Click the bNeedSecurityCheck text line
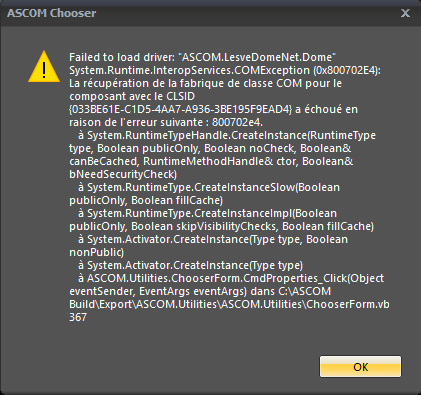 [123, 174]
